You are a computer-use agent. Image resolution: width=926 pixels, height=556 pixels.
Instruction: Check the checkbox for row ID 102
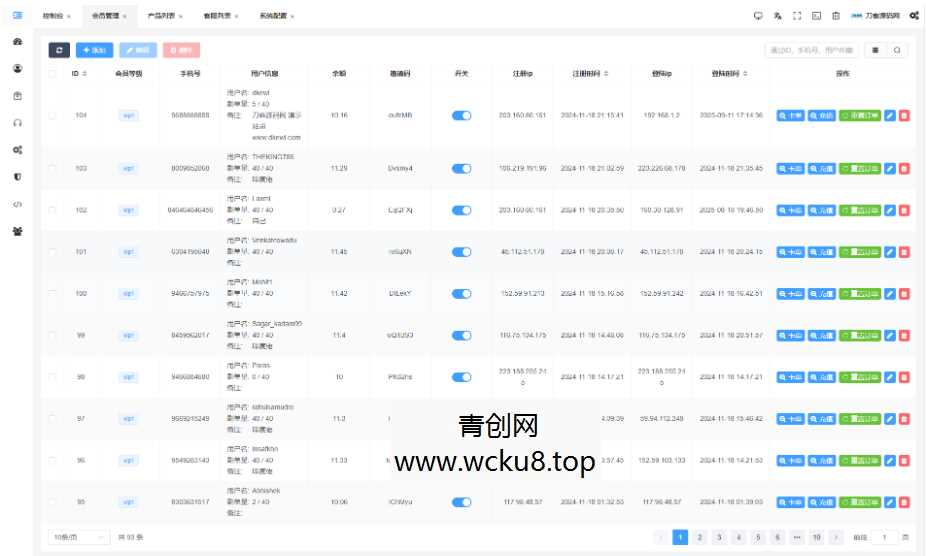coord(53,210)
